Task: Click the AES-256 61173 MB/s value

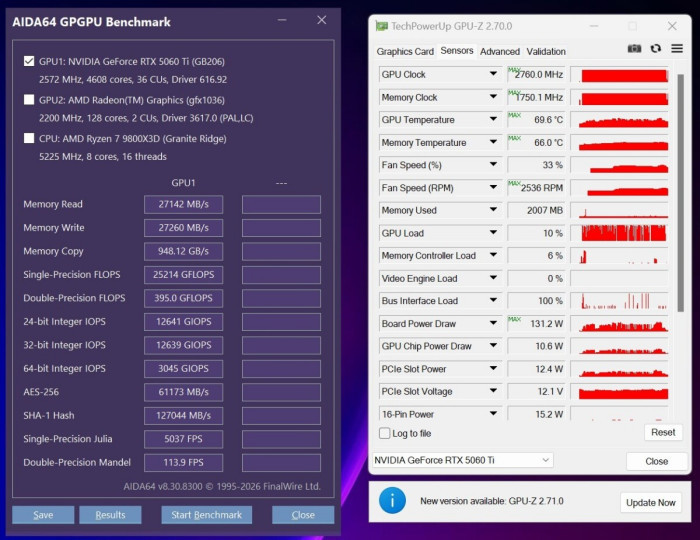Action: [x=183, y=392]
